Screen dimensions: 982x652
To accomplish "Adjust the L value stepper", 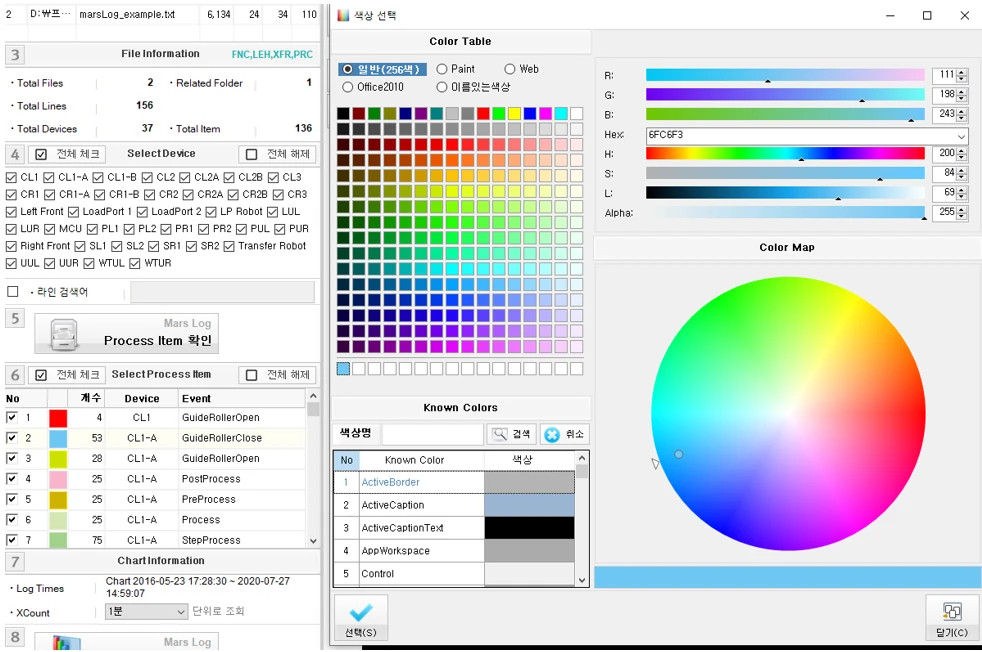I will [963, 194].
